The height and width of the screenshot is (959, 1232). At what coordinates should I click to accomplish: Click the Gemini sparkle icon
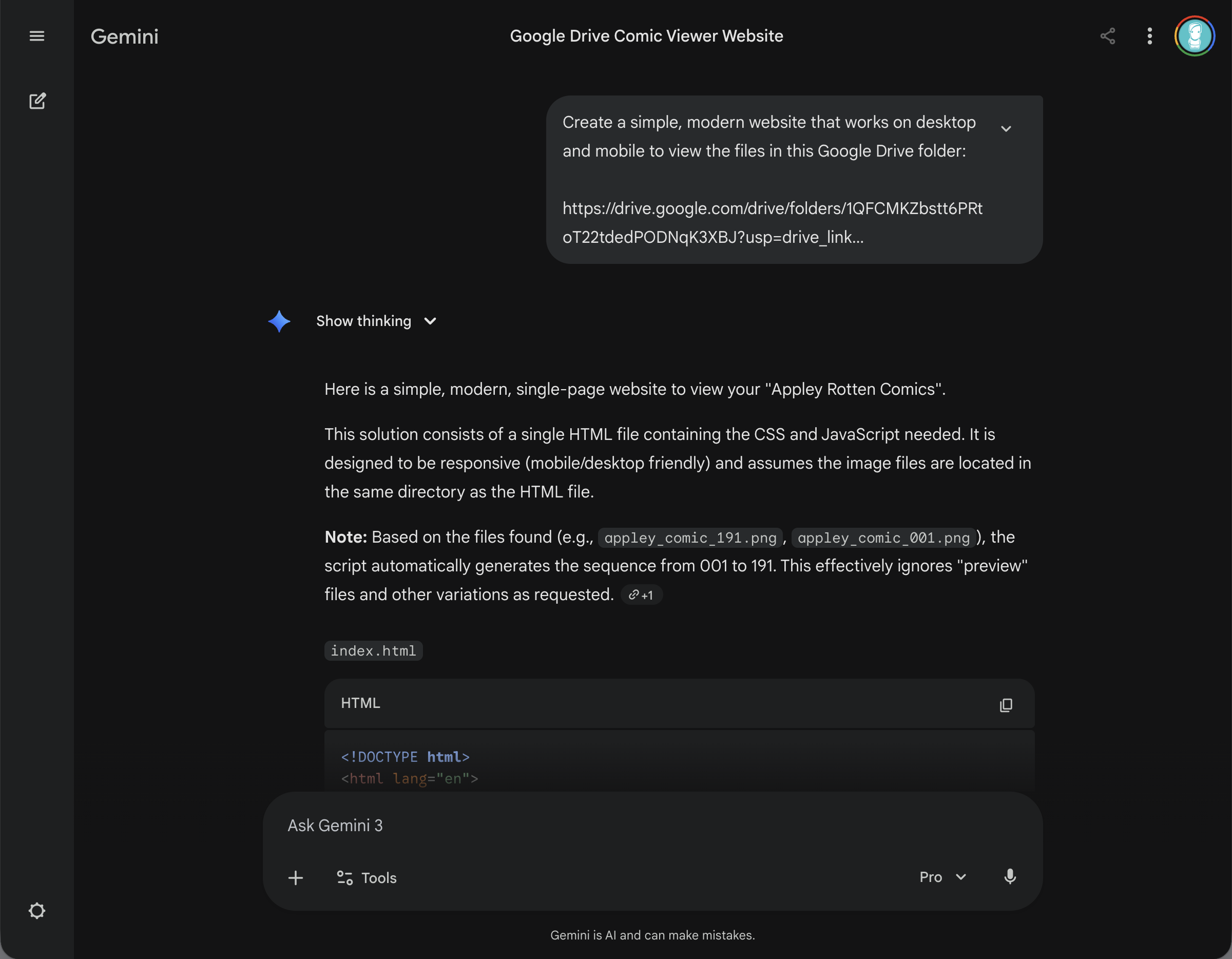pyautogui.click(x=280, y=321)
